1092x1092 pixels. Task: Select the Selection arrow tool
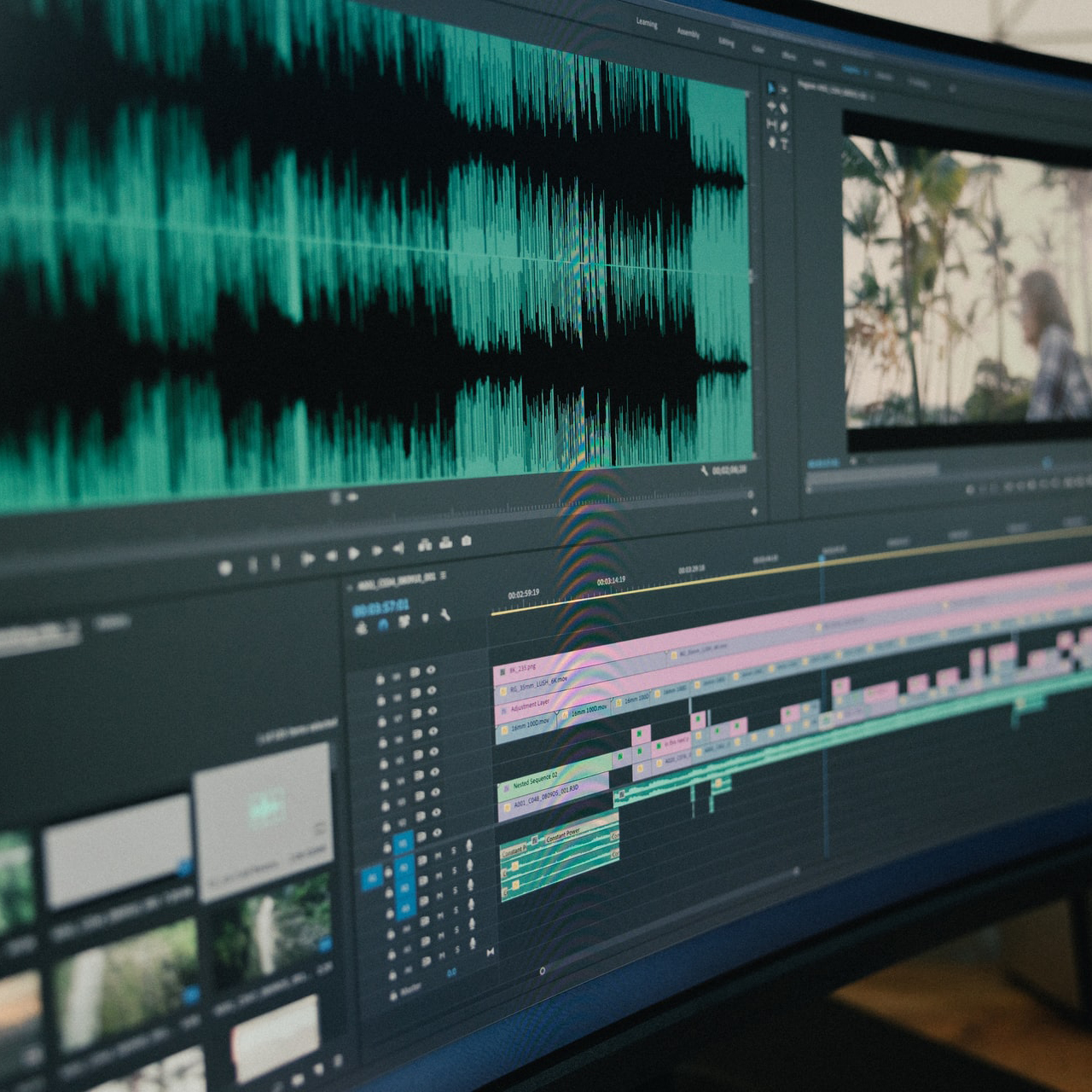[771, 88]
